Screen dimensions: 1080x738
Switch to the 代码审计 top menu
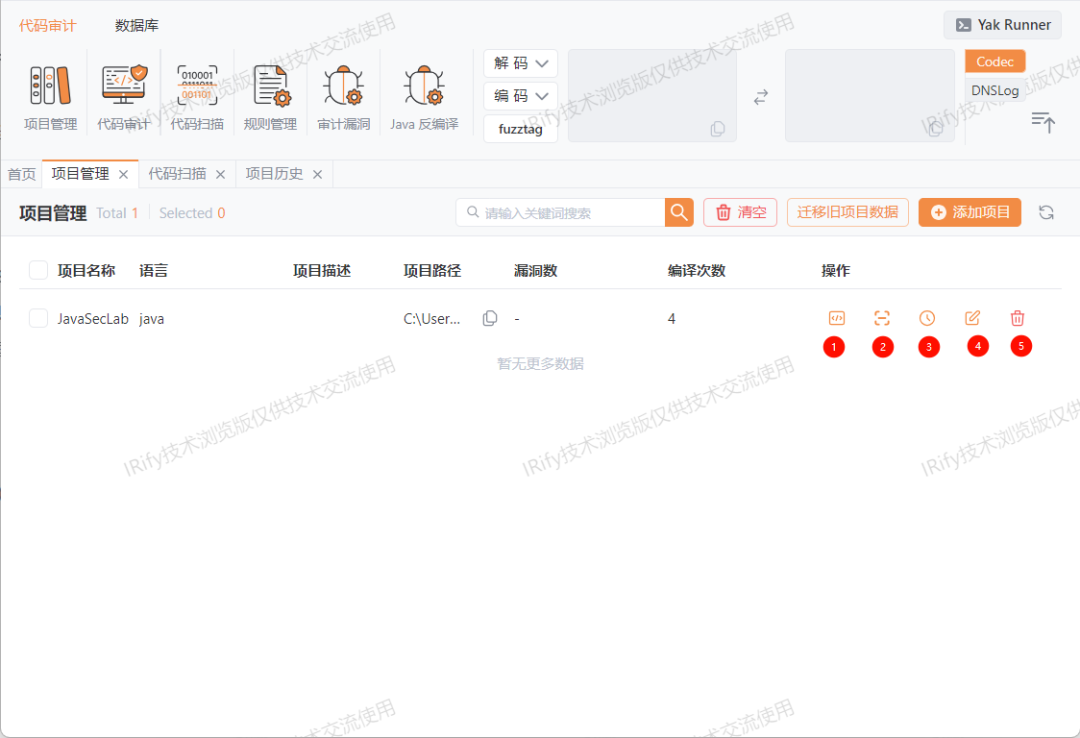click(48, 25)
